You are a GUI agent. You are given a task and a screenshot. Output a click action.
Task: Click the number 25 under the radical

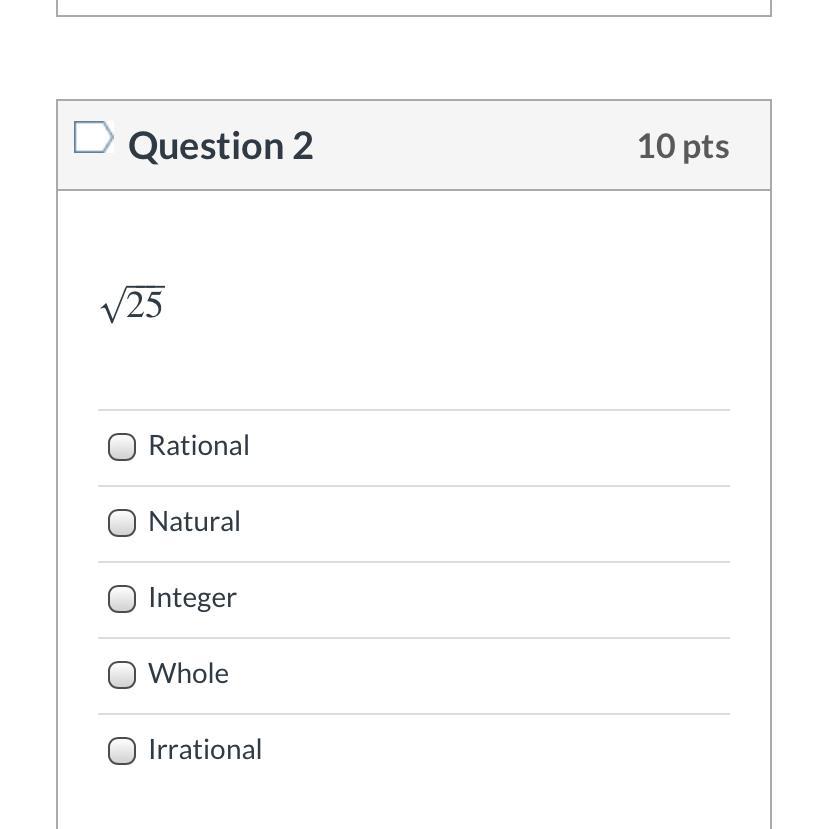point(145,305)
